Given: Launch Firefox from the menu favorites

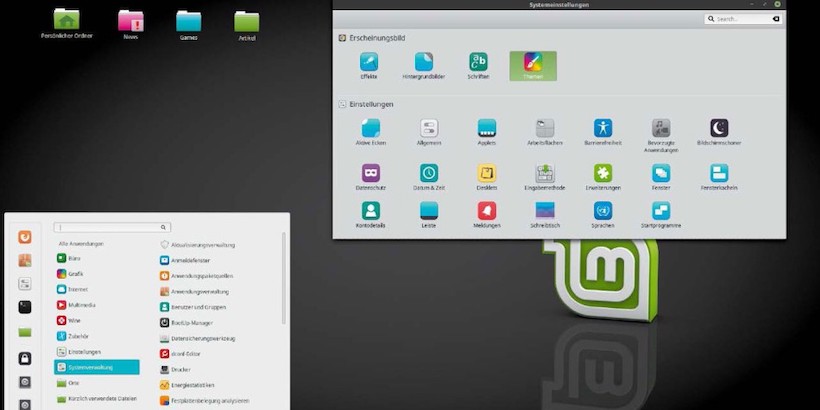Looking at the screenshot, I should pos(25,237).
